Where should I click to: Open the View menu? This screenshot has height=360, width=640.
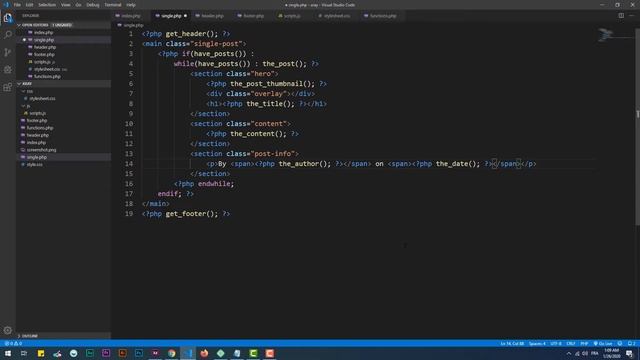tap(66, 5)
